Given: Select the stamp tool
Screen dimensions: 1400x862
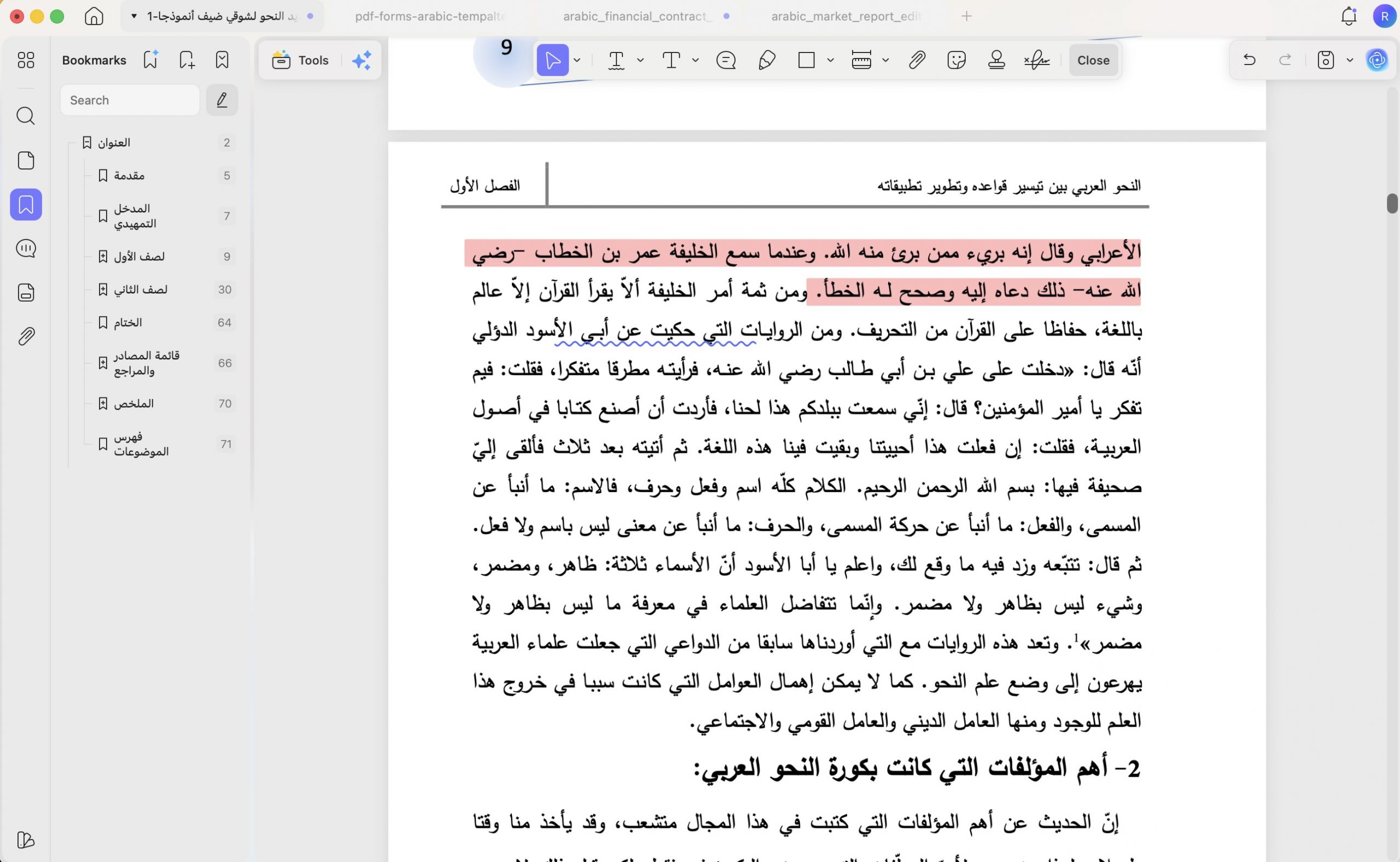Looking at the screenshot, I should coord(996,60).
